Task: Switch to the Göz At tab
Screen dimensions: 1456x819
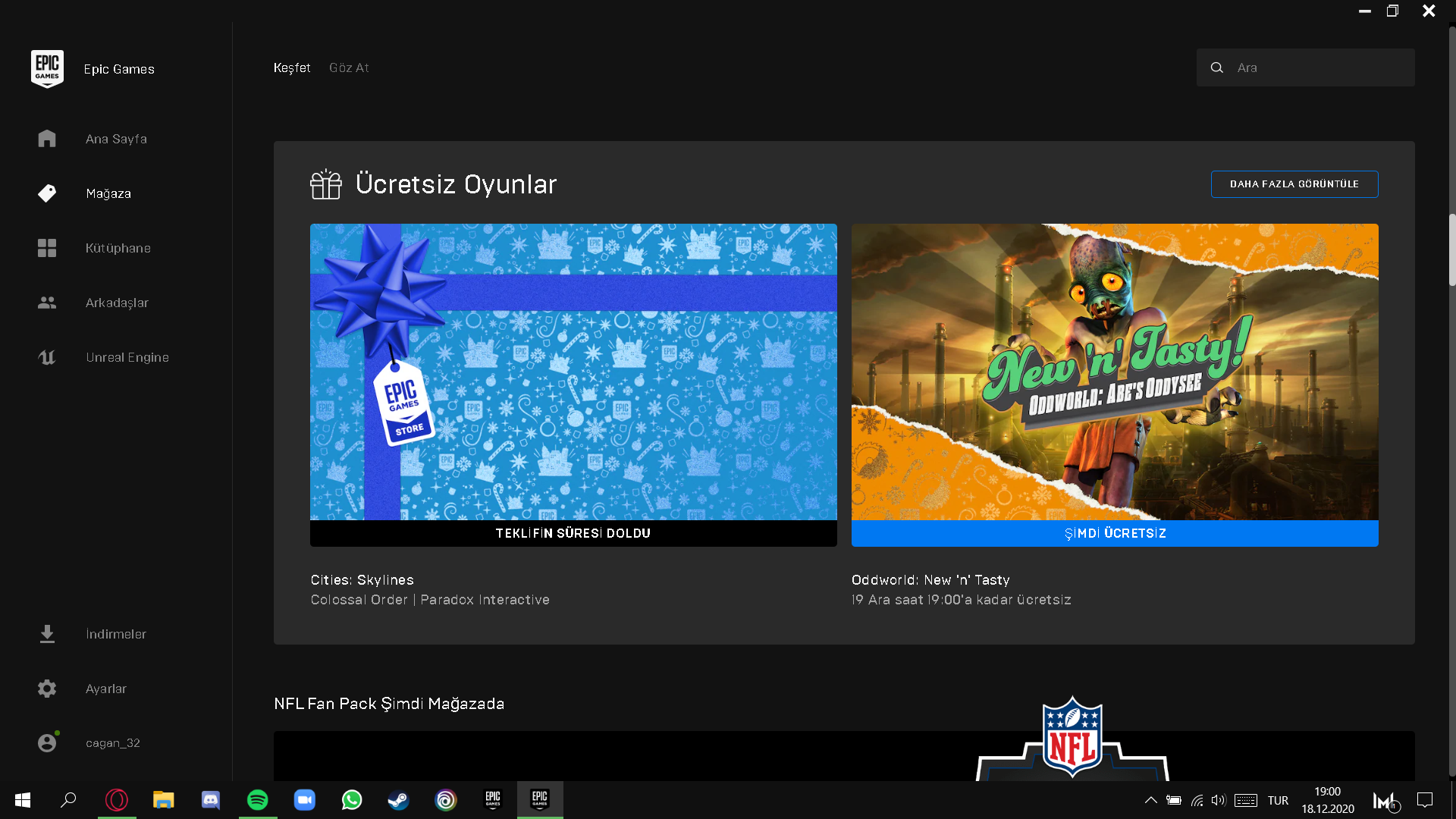Action: (349, 67)
